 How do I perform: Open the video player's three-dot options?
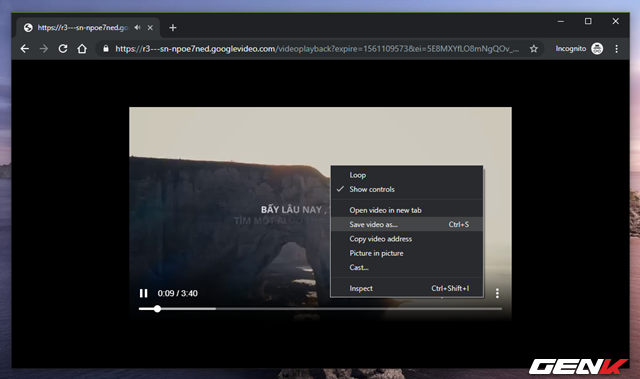click(x=497, y=293)
